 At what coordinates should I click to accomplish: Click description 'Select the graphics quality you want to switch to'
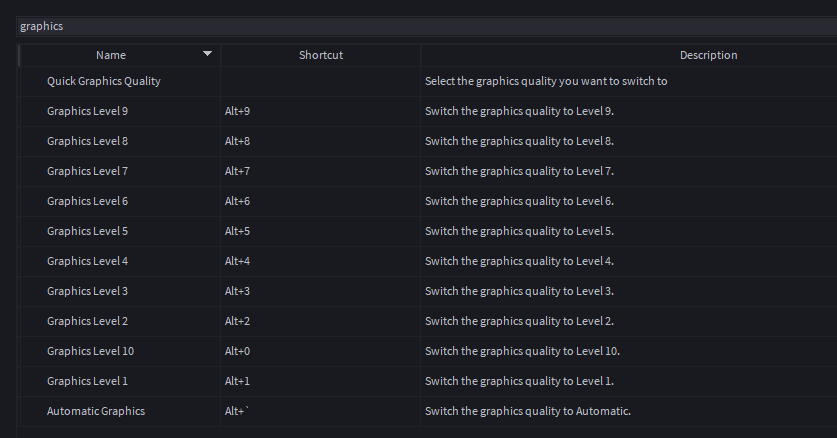point(546,81)
